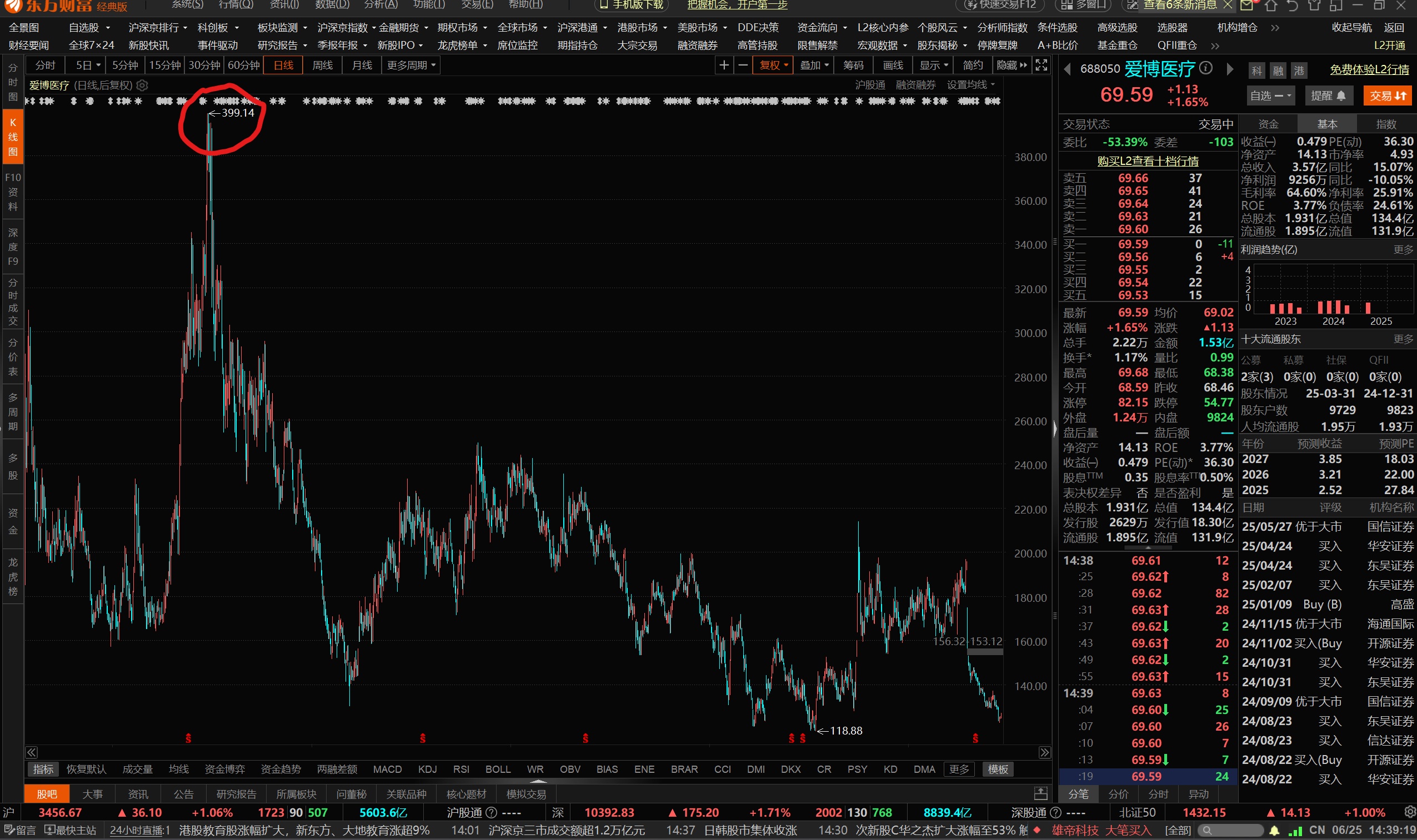Toggle the 沪股通 overlay on chart
The width and height of the screenshot is (1417, 840).
click(869, 85)
